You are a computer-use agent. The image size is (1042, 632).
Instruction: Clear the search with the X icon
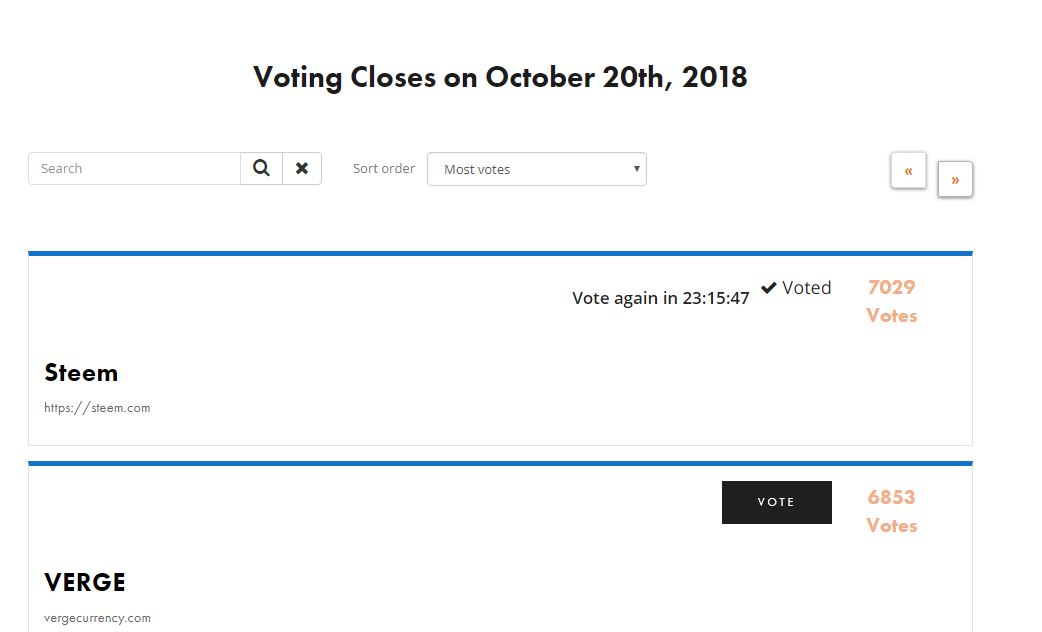[x=302, y=169]
